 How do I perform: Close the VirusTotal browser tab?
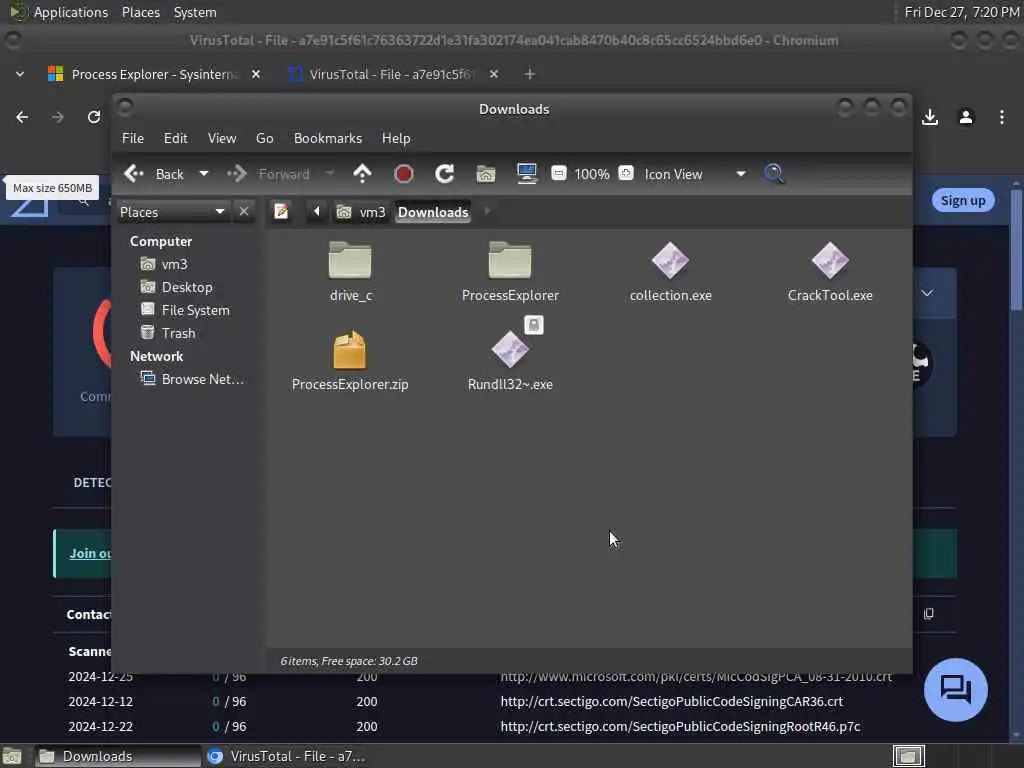tap(494, 74)
